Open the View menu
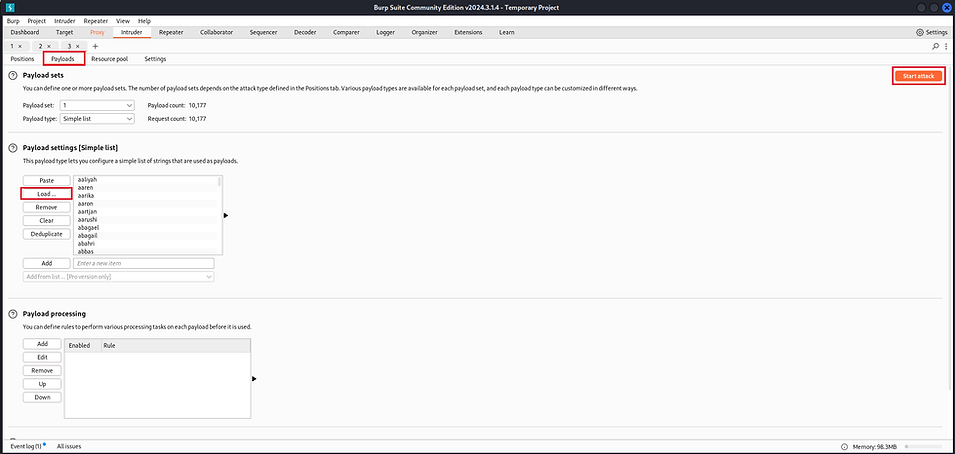 click(123, 21)
